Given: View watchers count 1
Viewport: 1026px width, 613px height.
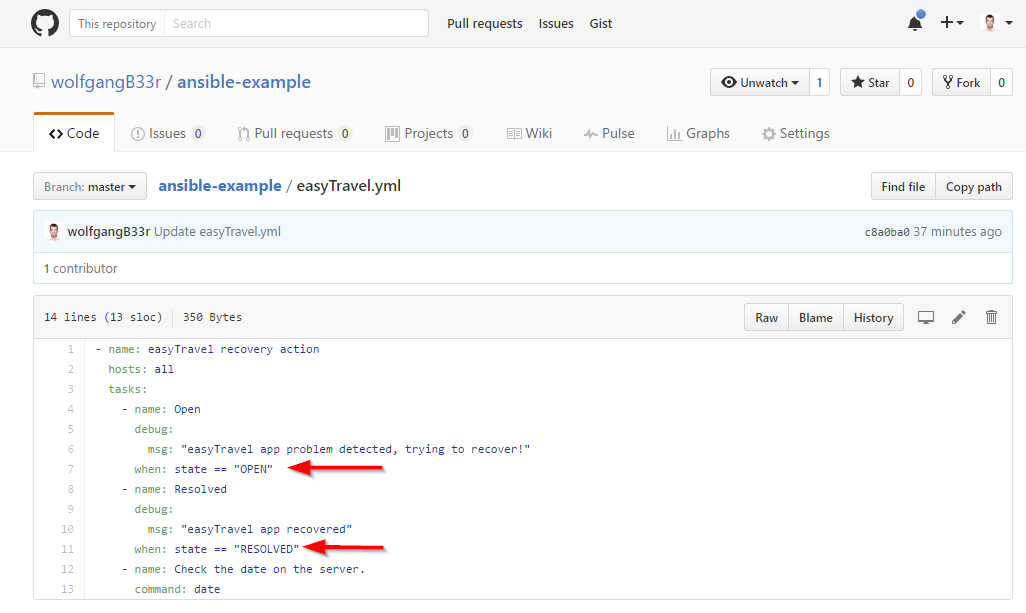Looking at the screenshot, I should coord(819,82).
